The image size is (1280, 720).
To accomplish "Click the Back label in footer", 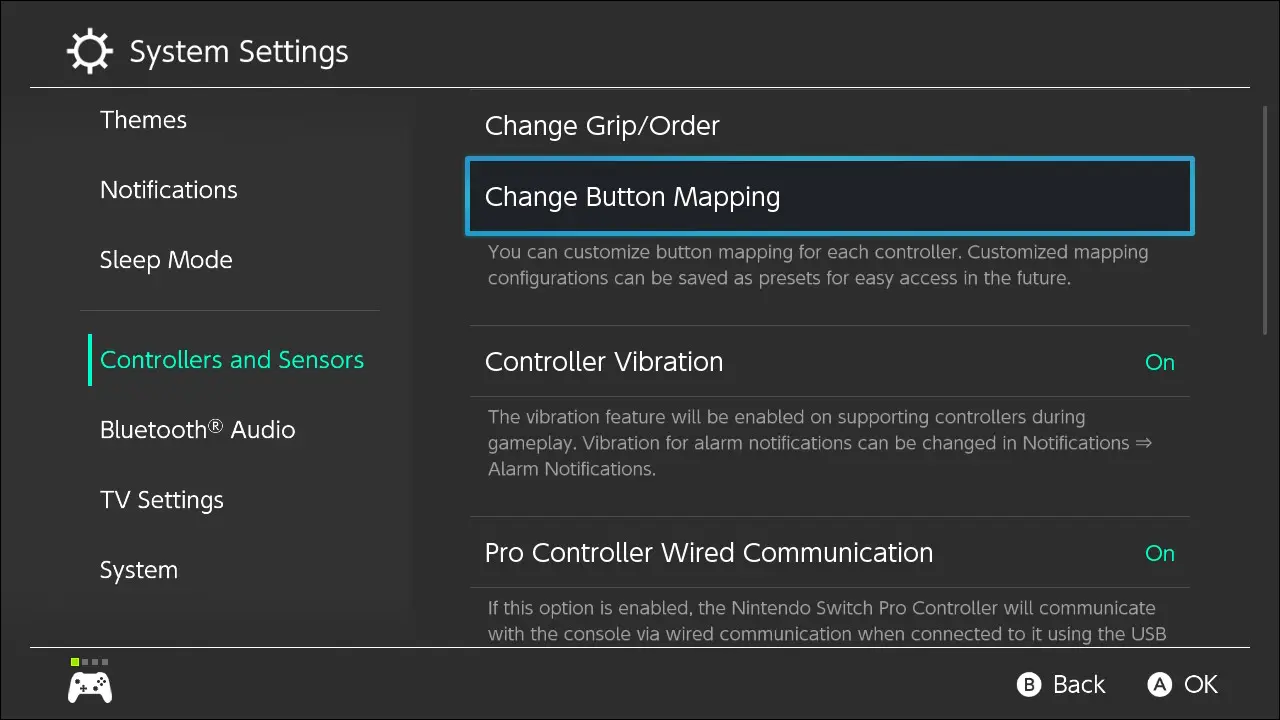I will click(x=1078, y=685).
